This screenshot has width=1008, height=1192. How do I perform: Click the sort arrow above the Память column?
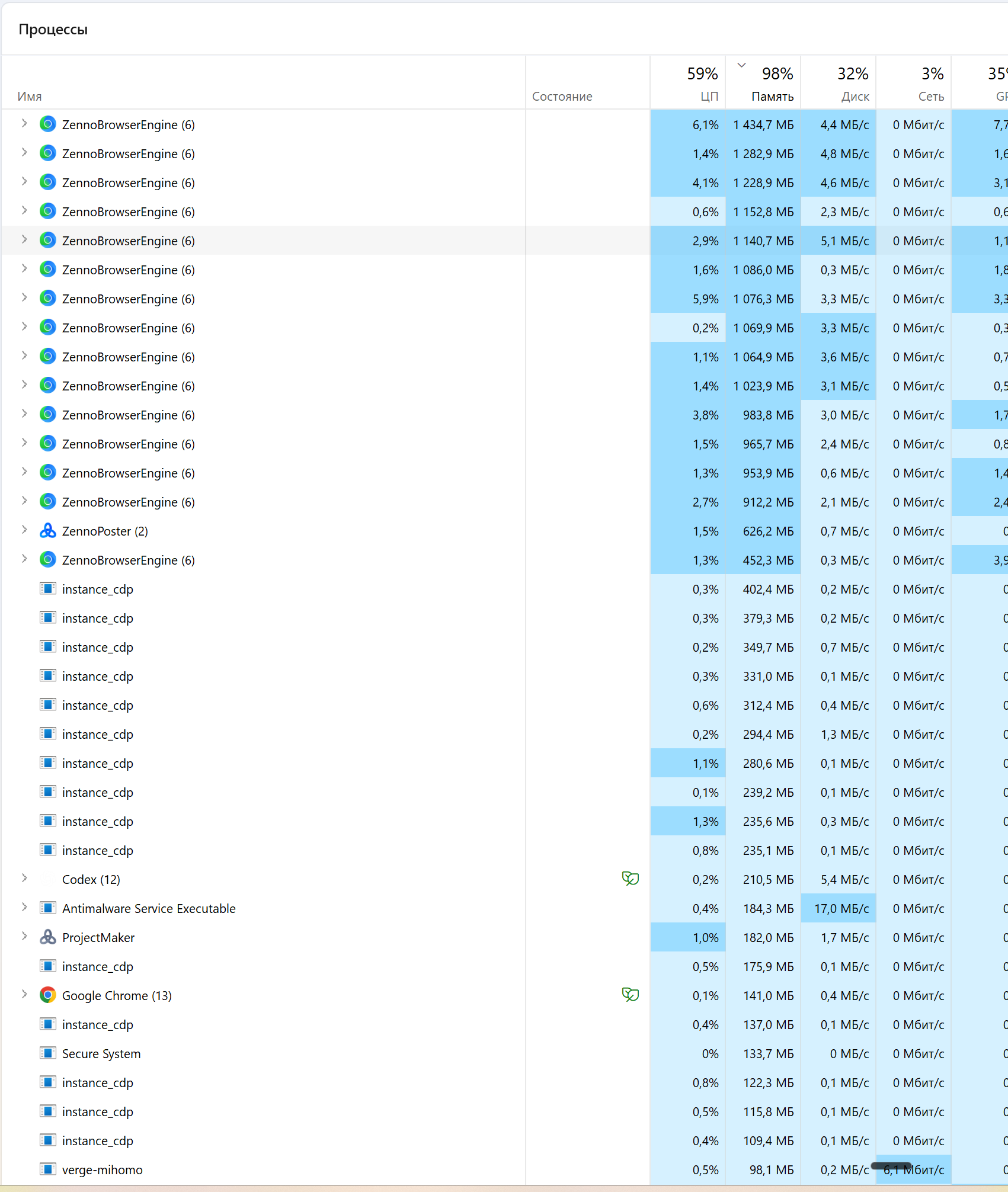[x=741, y=65]
